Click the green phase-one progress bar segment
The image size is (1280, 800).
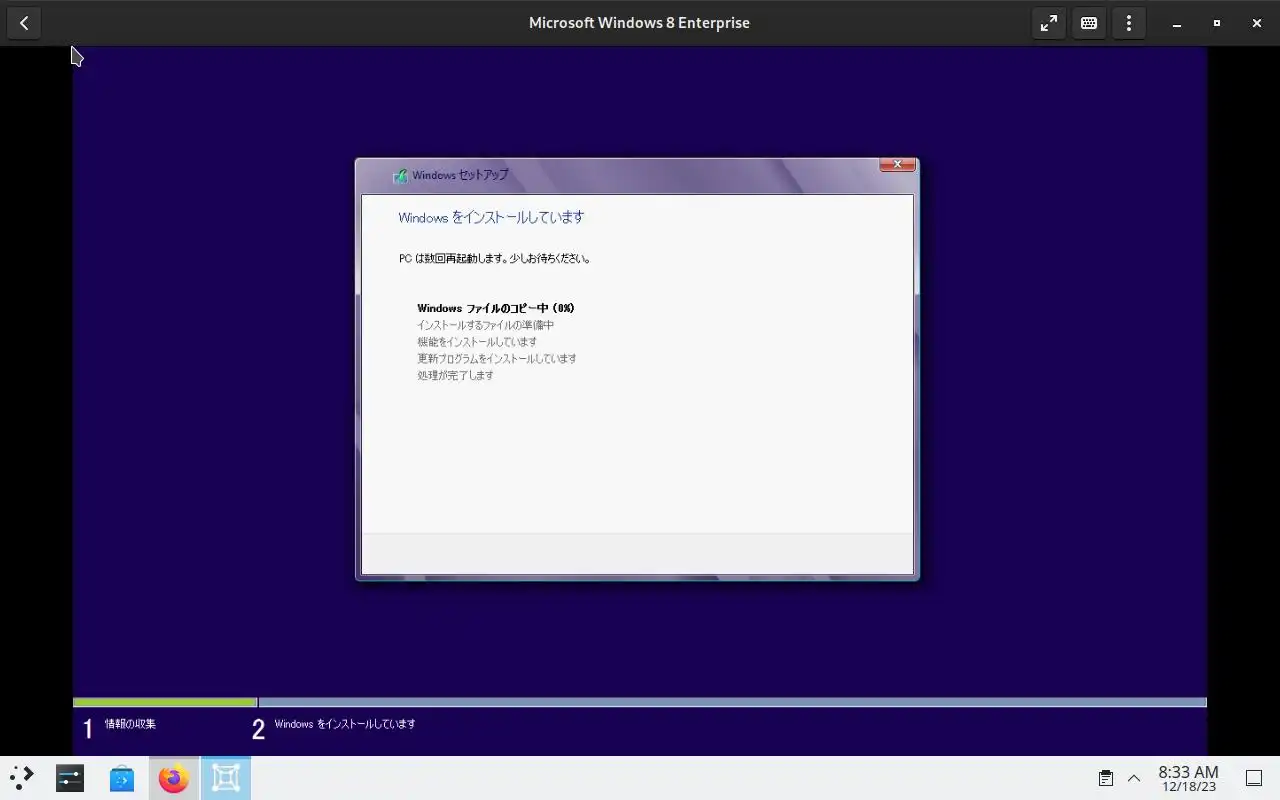tap(165, 702)
